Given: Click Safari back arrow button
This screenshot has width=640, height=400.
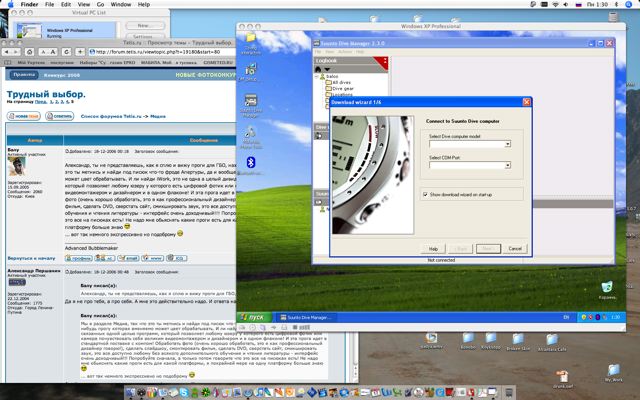Looking at the screenshot, I should [7, 52].
